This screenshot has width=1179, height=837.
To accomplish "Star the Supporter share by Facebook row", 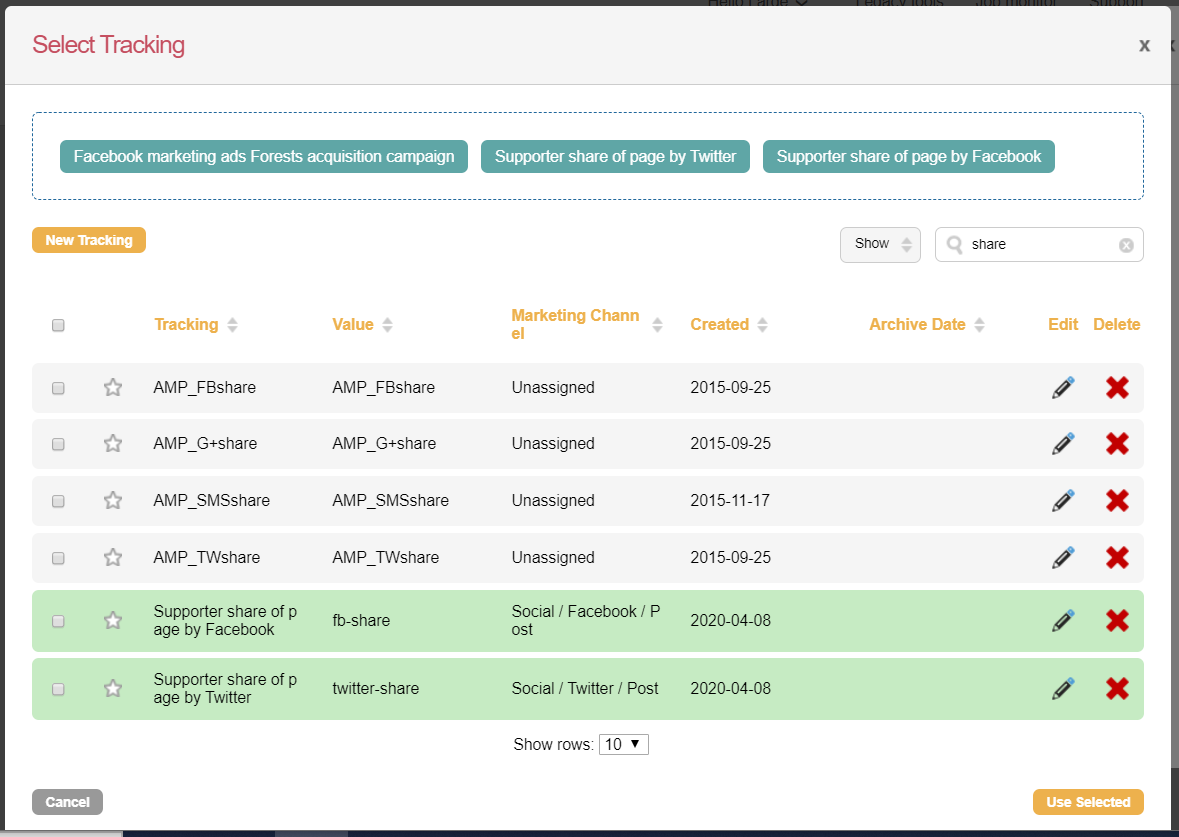I will click(113, 621).
